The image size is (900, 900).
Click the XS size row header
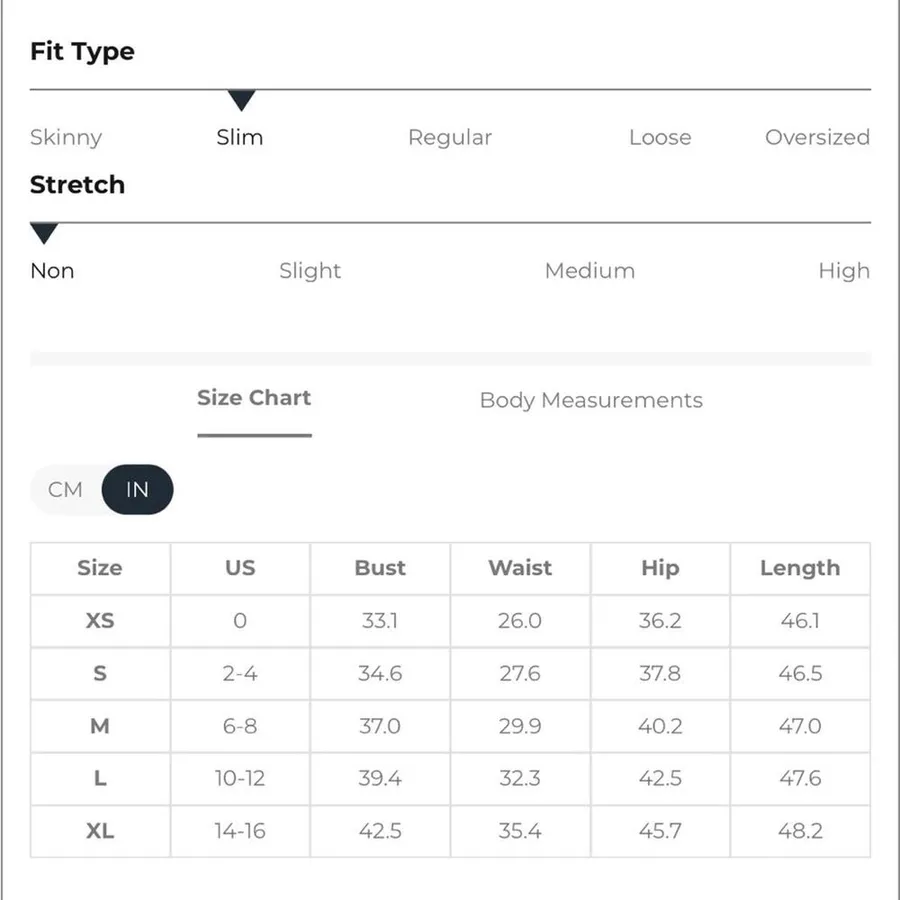click(x=100, y=620)
